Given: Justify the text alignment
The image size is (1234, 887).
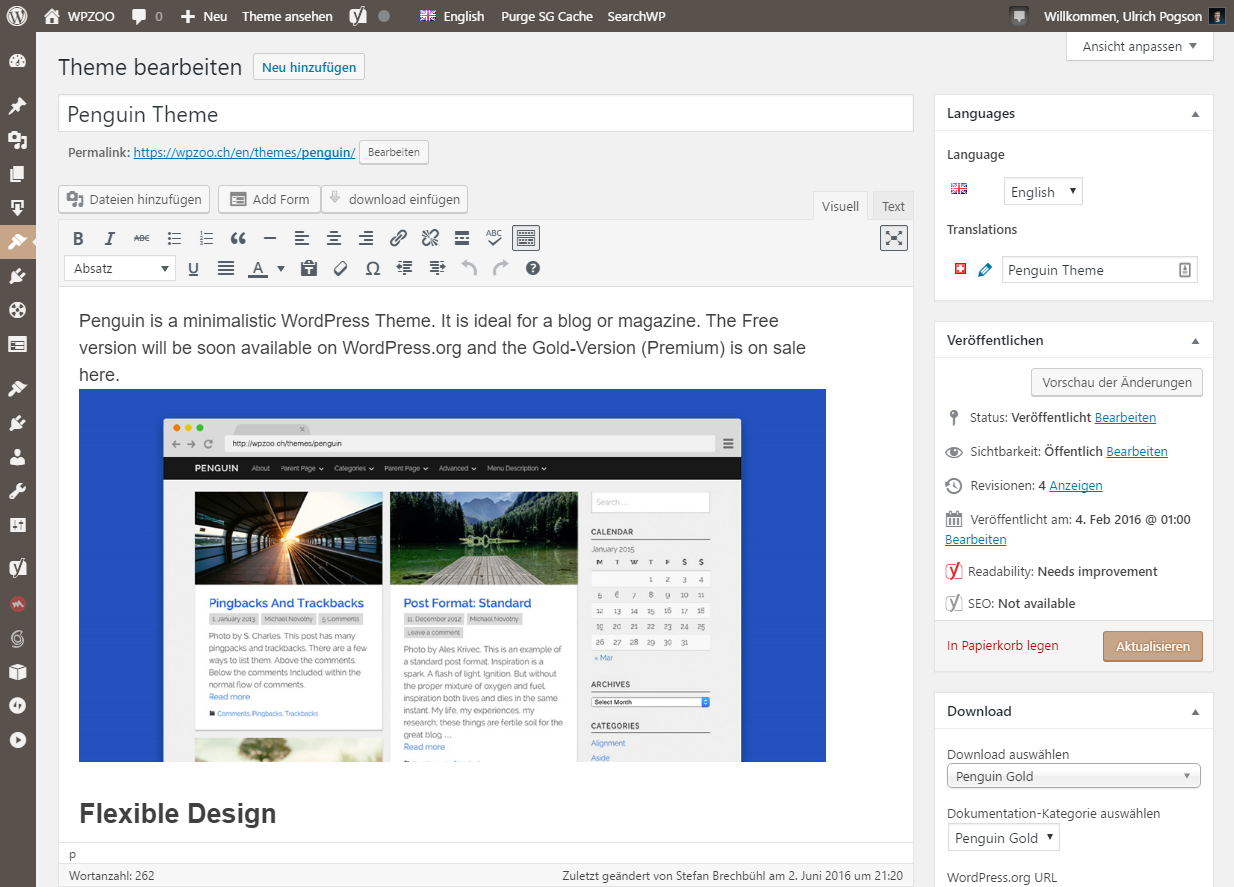Looking at the screenshot, I should point(225,268).
